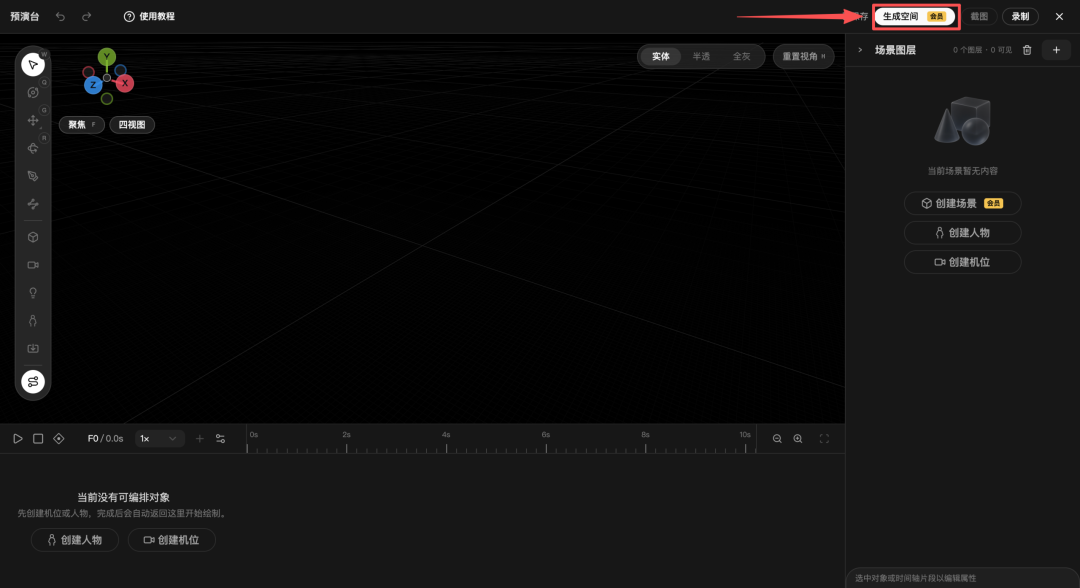
Task: Switch display mode to 实体
Action: pyautogui.click(x=661, y=56)
